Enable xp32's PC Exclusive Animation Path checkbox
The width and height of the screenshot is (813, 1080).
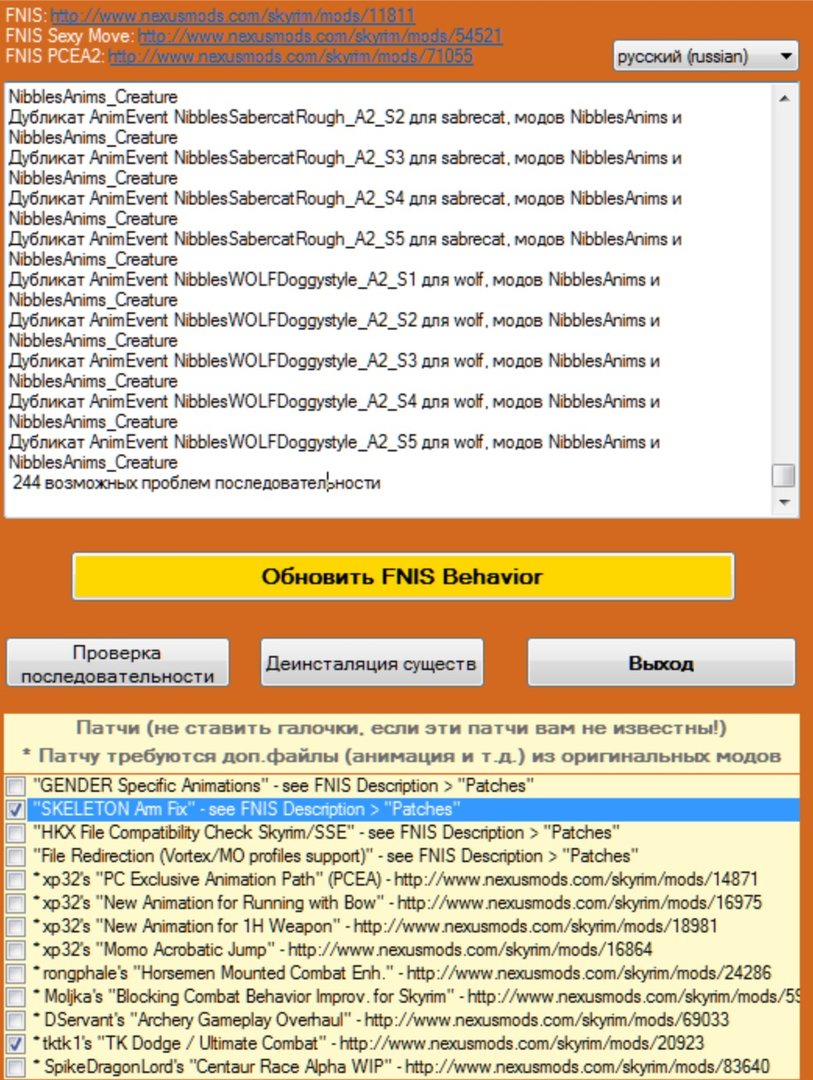click(x=16, y=880)
